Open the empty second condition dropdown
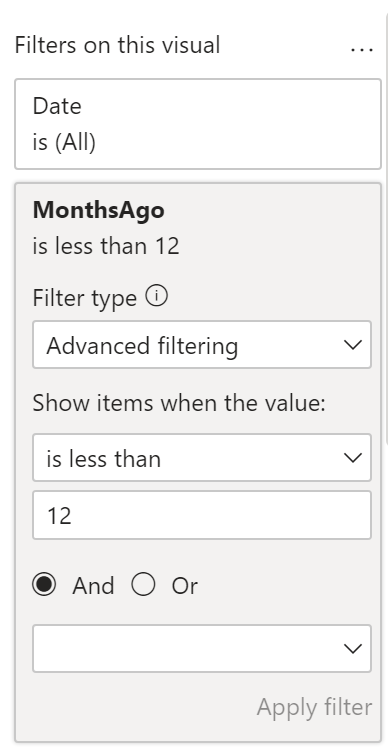Screen dimensions: 388x751 202,649
